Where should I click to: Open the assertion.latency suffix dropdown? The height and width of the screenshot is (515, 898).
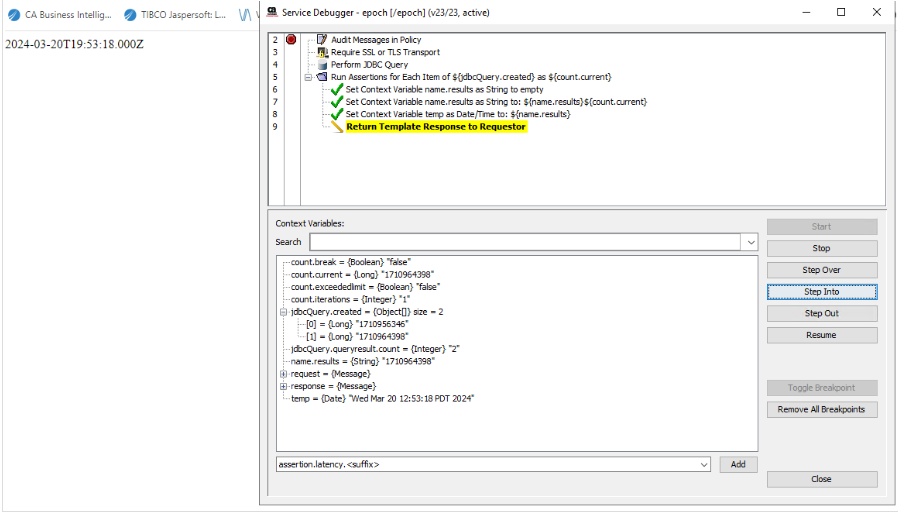(703, 464)
